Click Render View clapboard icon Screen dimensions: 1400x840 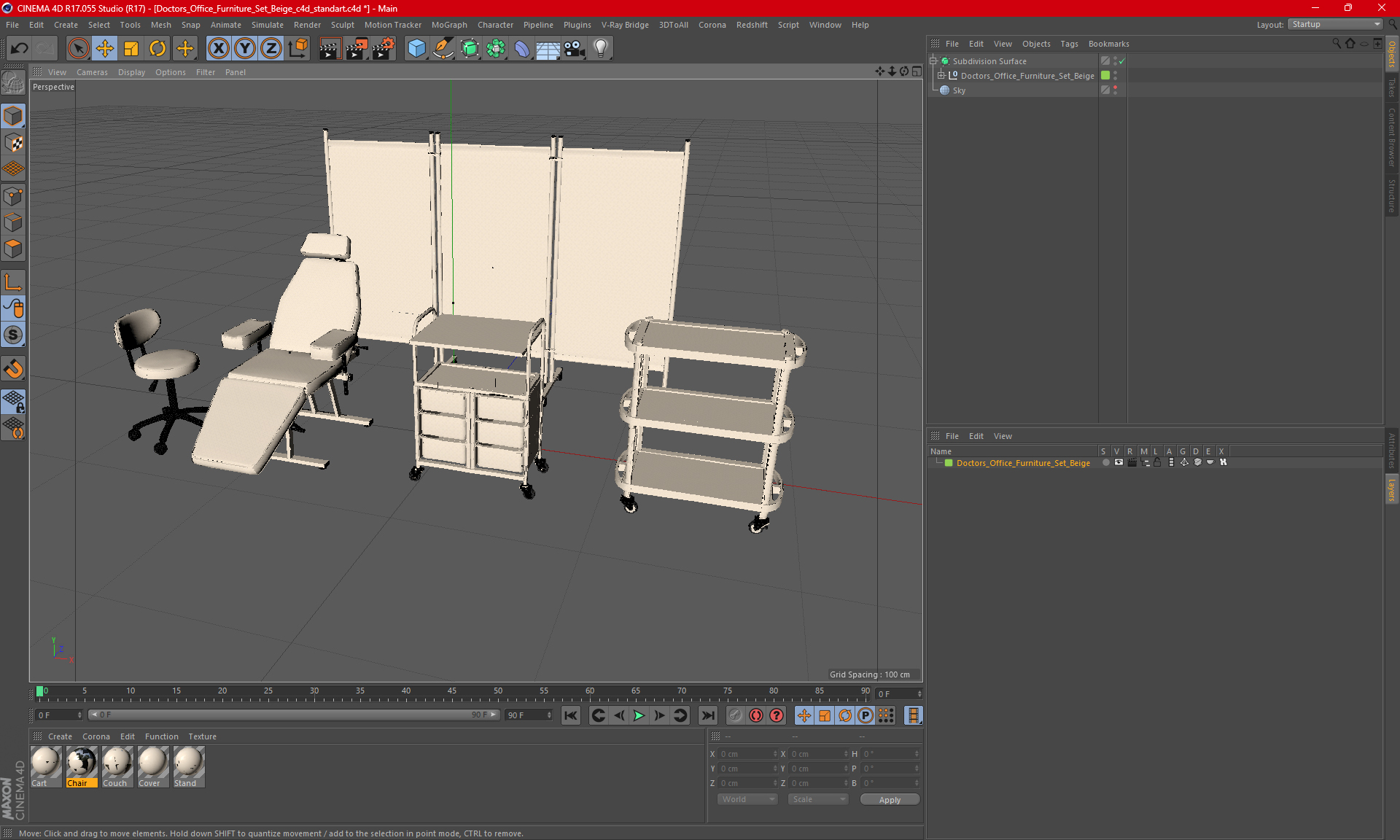pos(330,48)
